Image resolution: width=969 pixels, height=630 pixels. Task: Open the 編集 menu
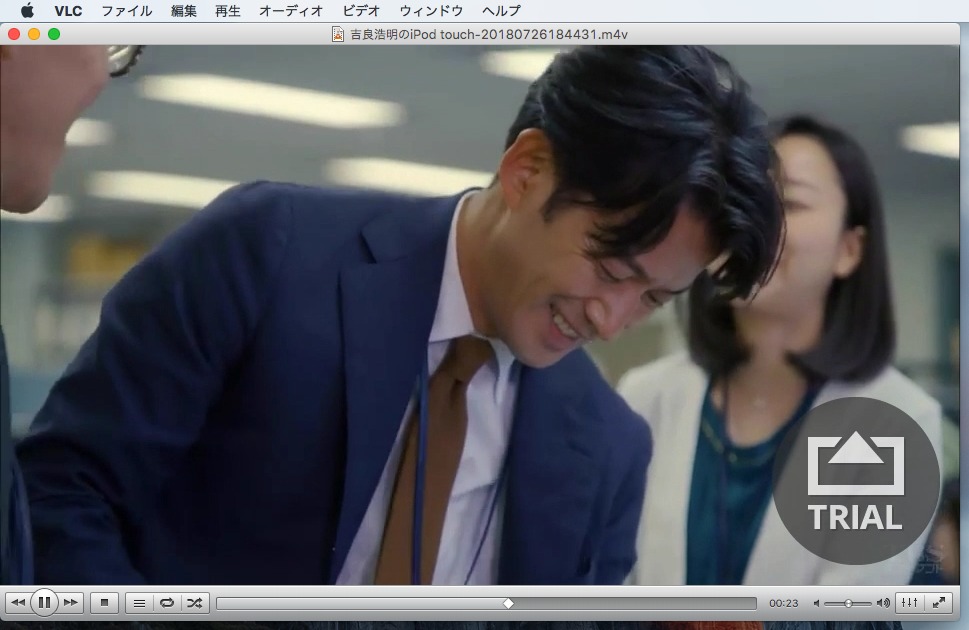pos(184,11)
